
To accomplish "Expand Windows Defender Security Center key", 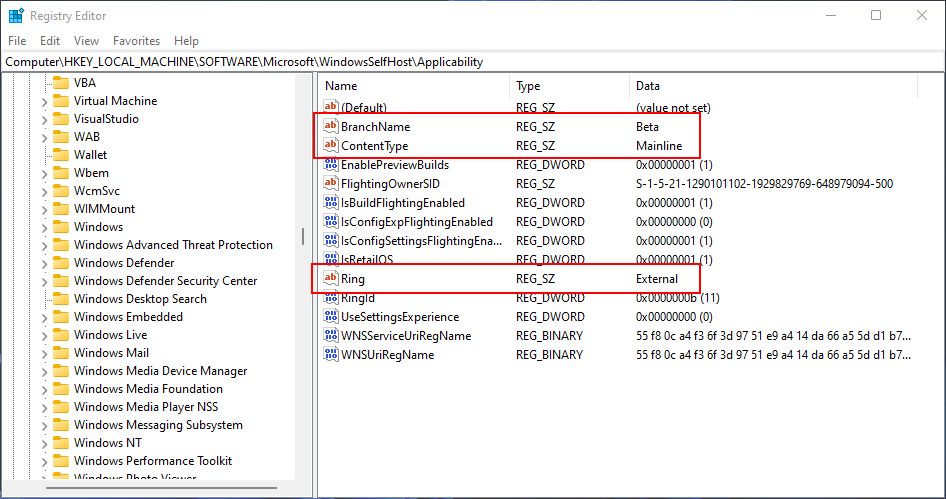I will (44, 282).
